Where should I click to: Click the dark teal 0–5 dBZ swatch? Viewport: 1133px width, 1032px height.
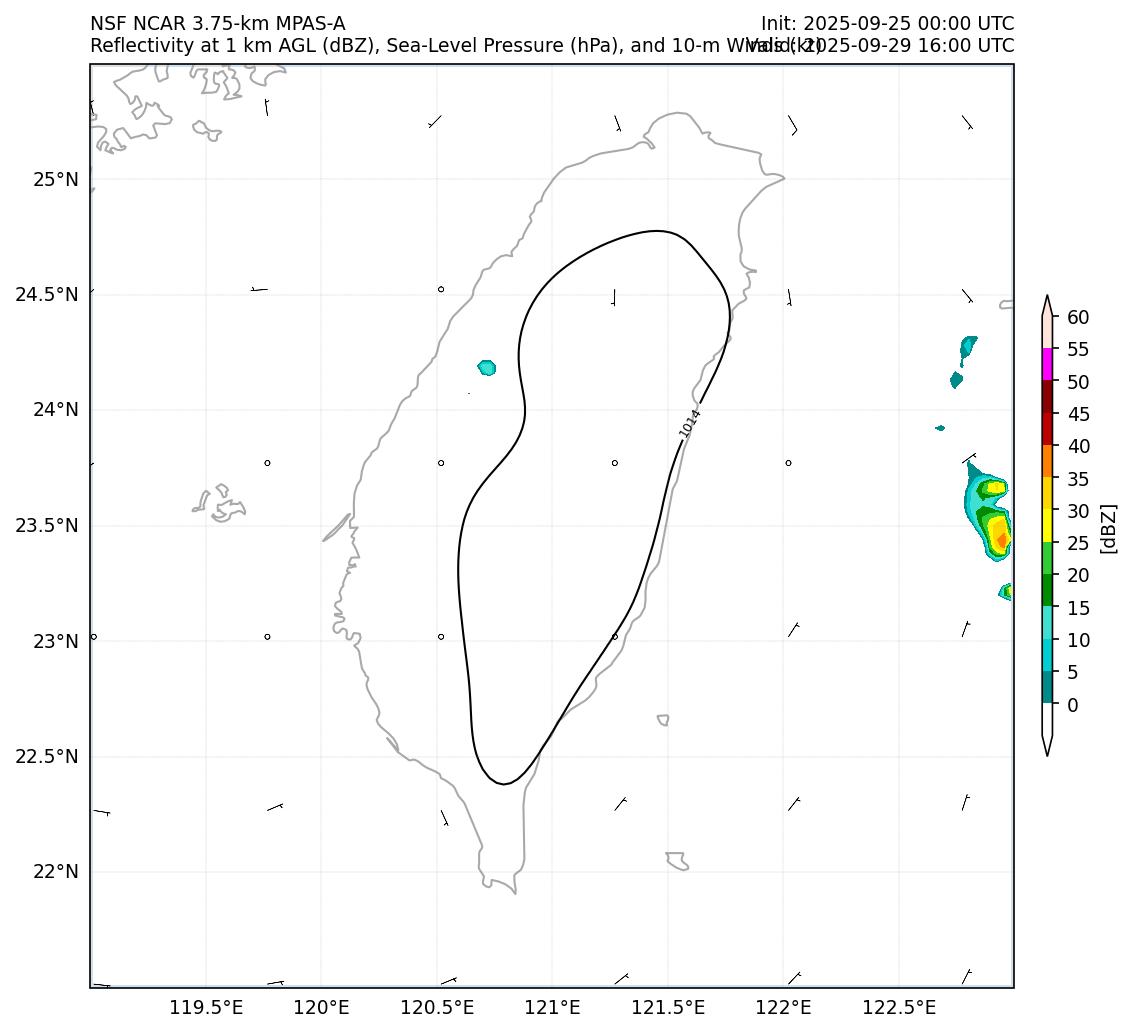(1047, 688)
